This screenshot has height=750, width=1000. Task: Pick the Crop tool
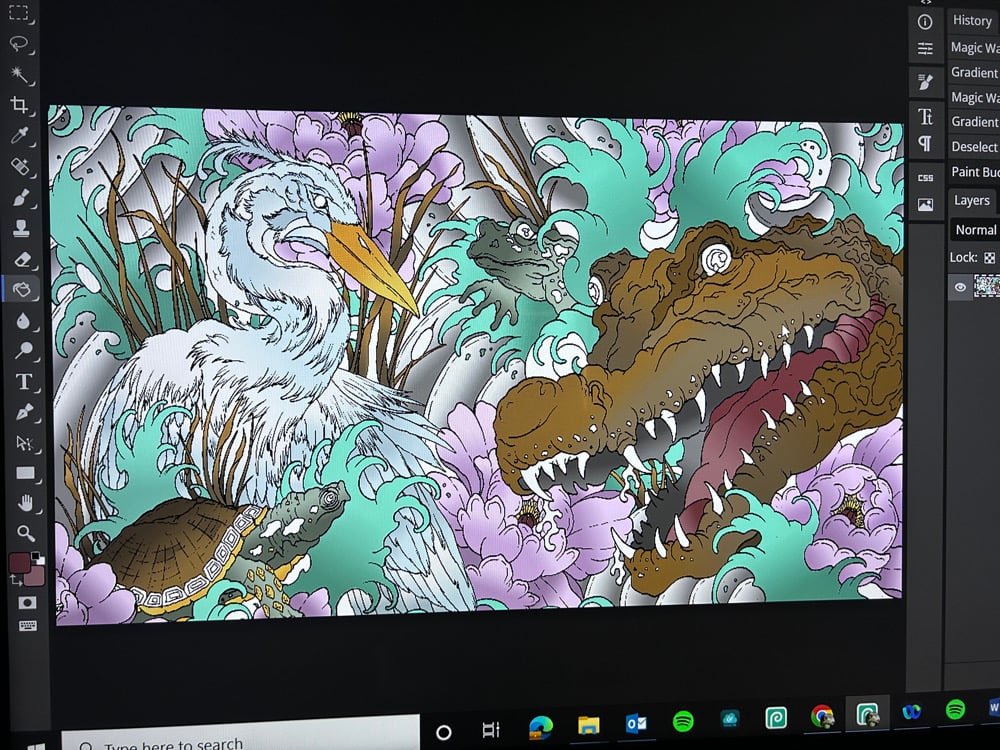tap(19, 105)
